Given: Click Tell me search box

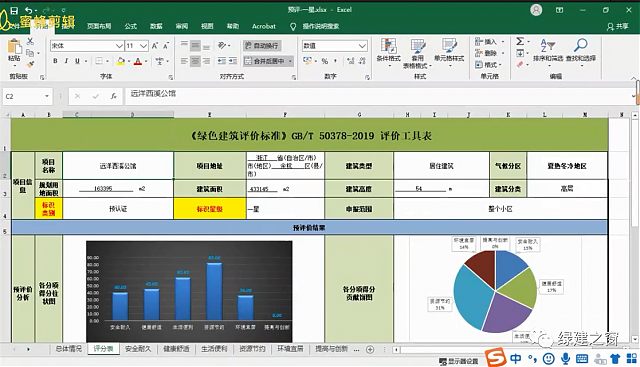Looking at the screenshot, I should tap(315, 26).
